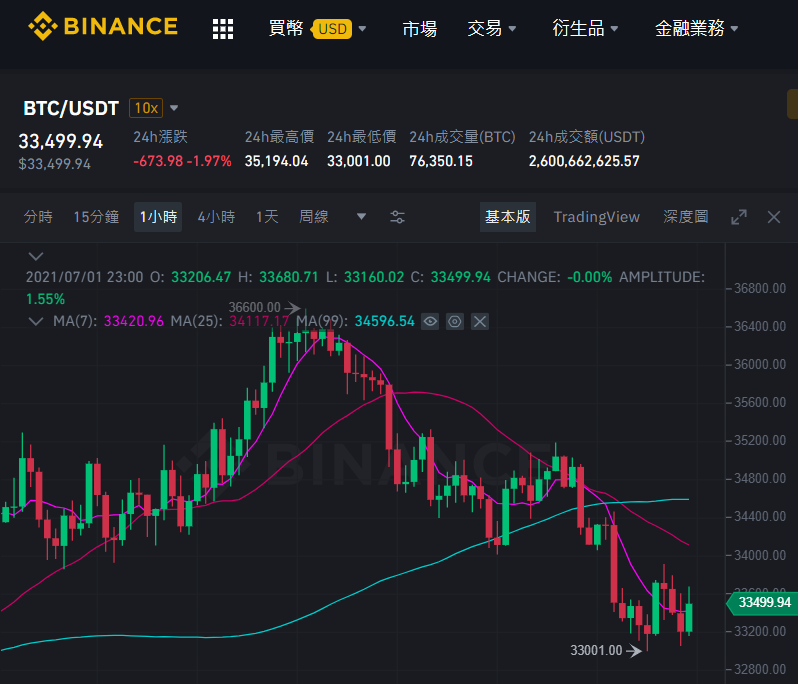Select the 4小時 interval
The height and width of the screenshot is (684, 798).
216,217
